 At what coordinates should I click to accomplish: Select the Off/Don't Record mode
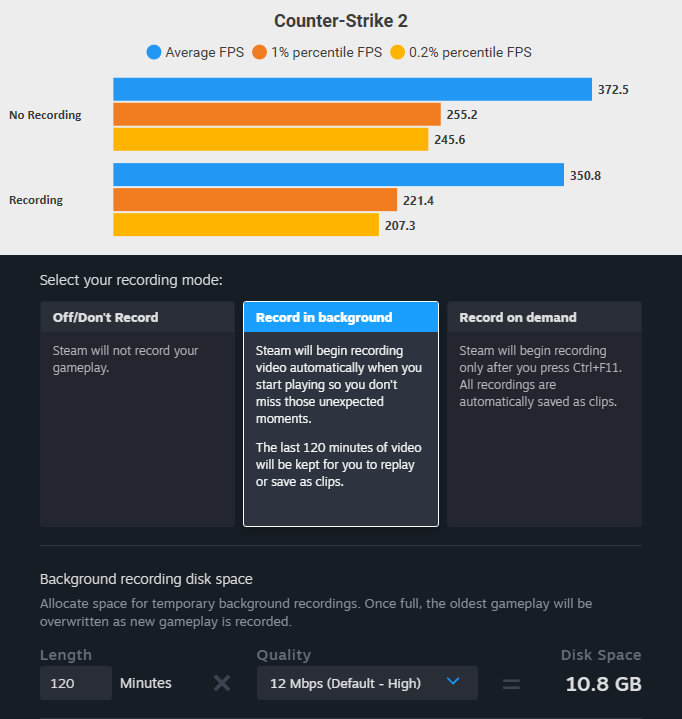(x=137, y=414)
